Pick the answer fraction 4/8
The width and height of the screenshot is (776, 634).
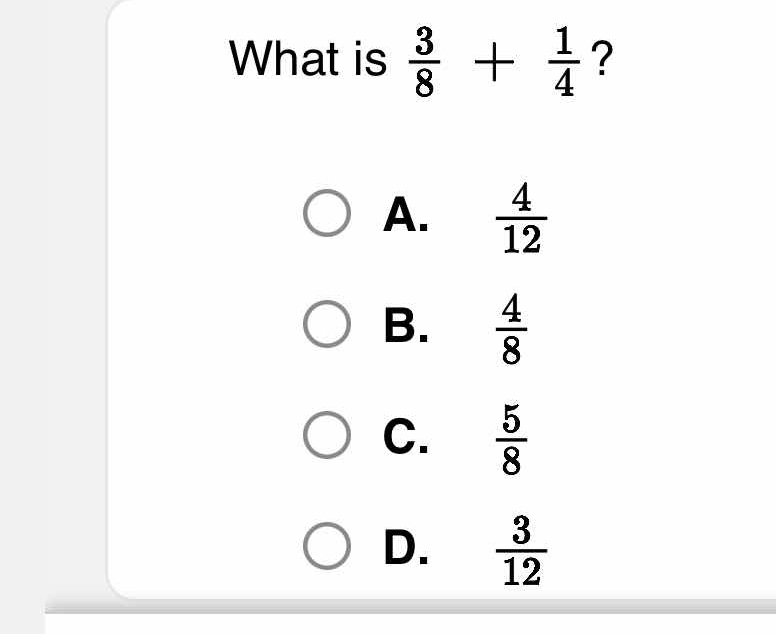coord(511,329)
